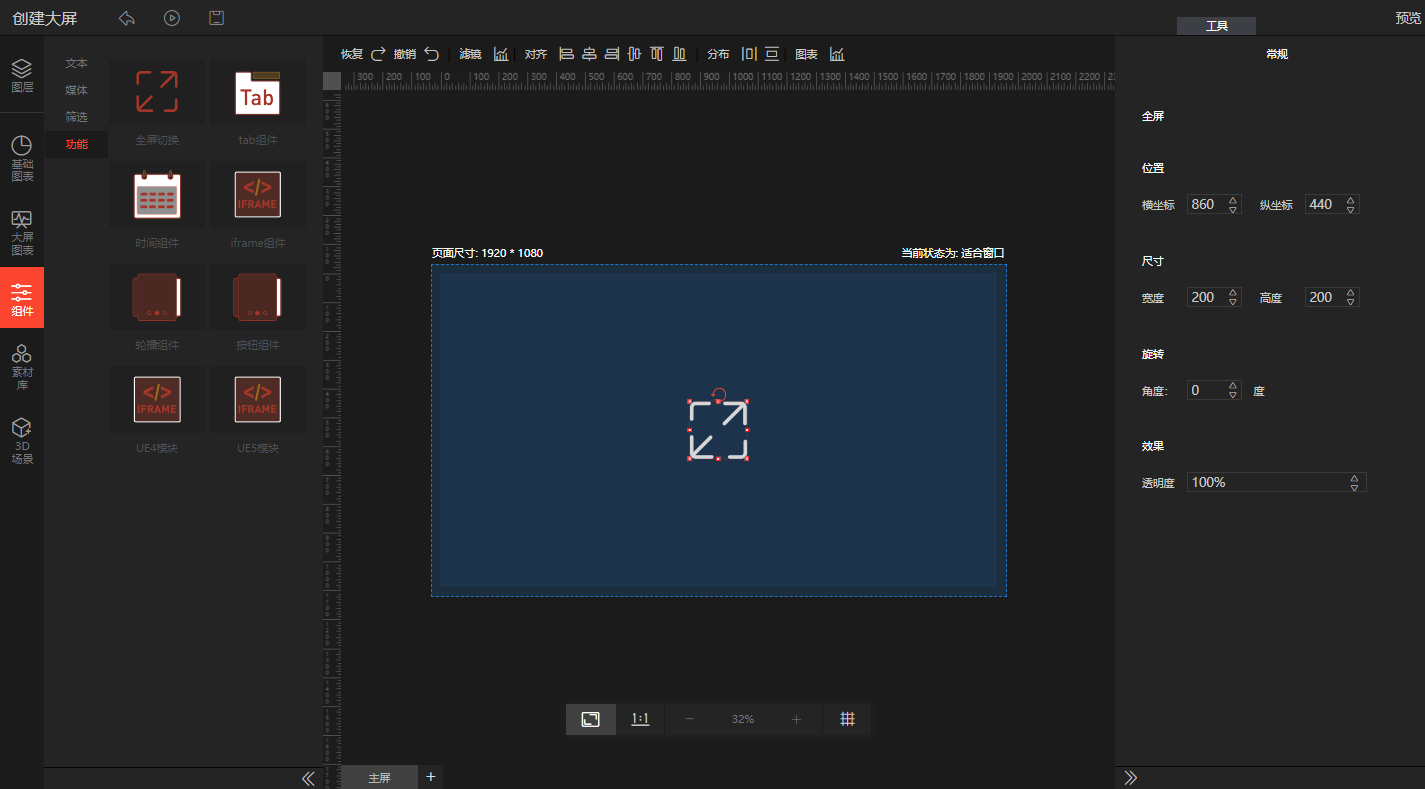Click the align left icon
The image size is (1425, 789).
(x=566, y=54)
